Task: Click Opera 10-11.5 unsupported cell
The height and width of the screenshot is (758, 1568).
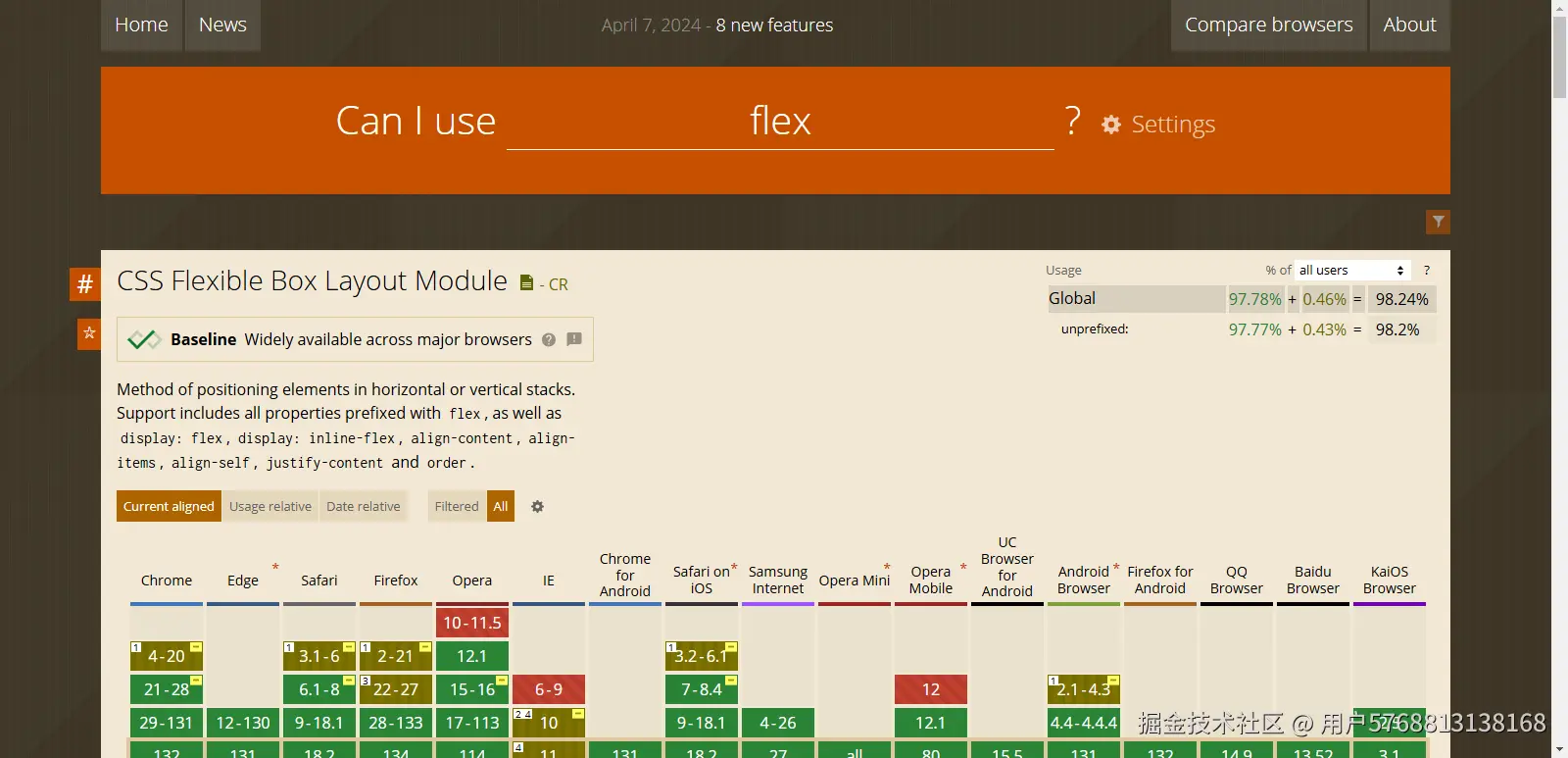Action: click(x=472, y=623)
